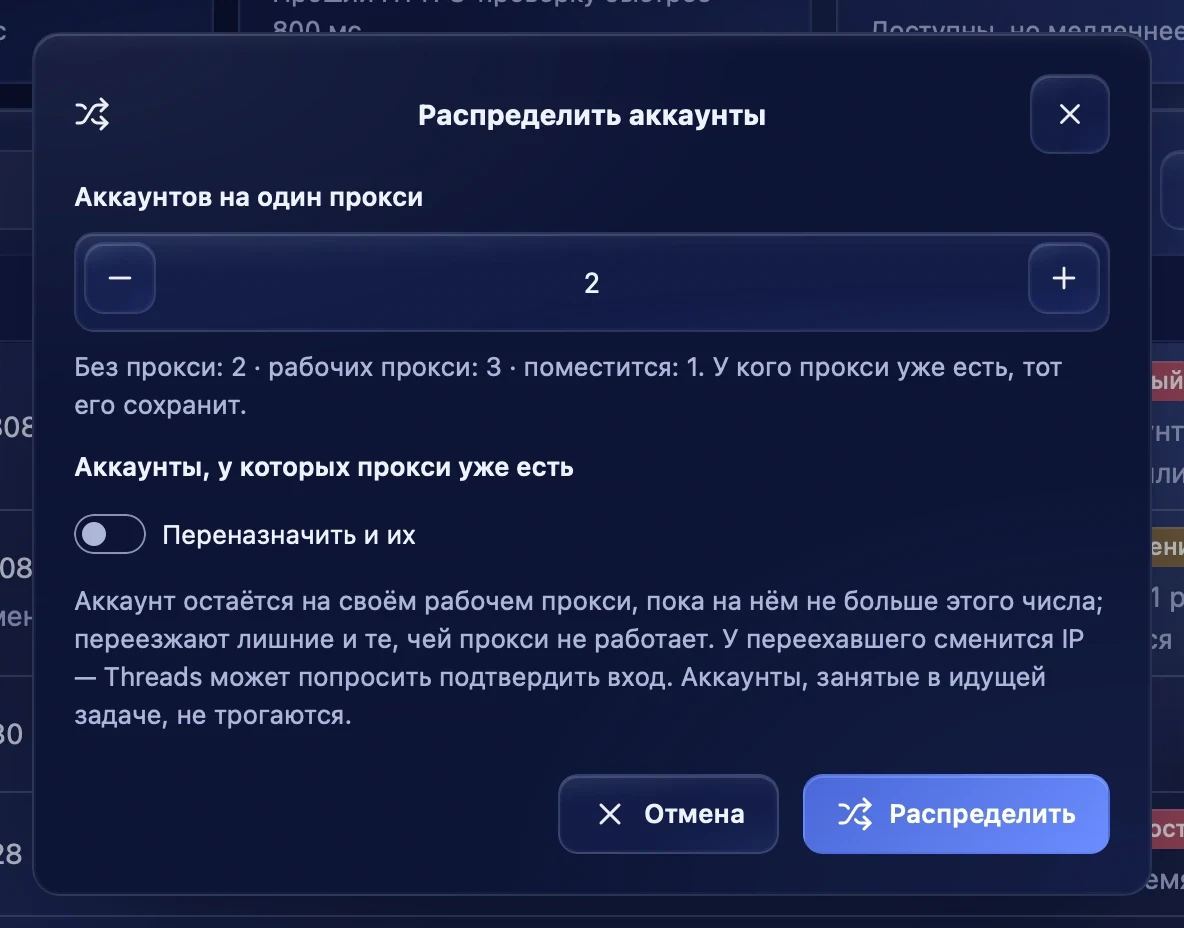
Task: Decrease accounts per proxy with minus button
Action: tap(120, 279)
